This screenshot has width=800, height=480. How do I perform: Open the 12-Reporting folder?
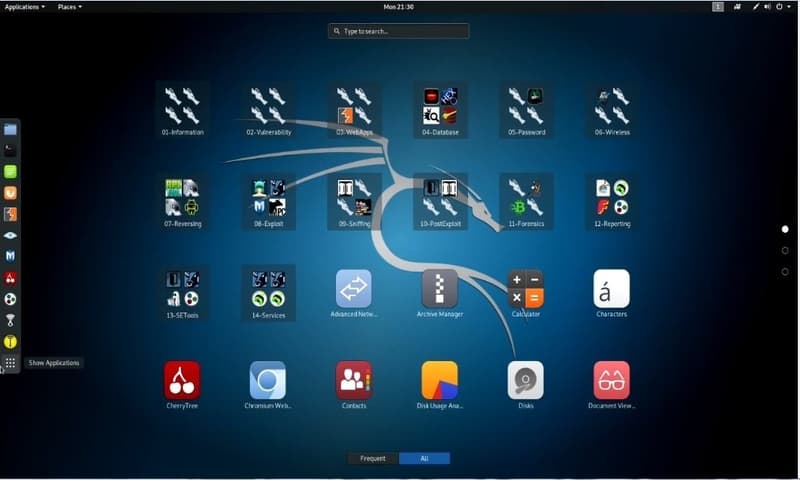point(612,201)
